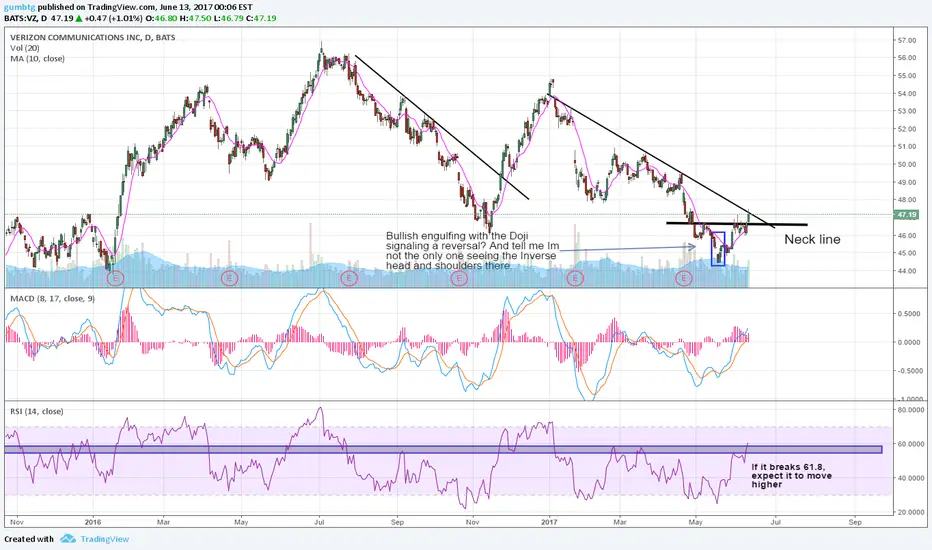Click the BATS:VZ ticker symbol in the header
932x550 pixels.
(x=22, y=18)
